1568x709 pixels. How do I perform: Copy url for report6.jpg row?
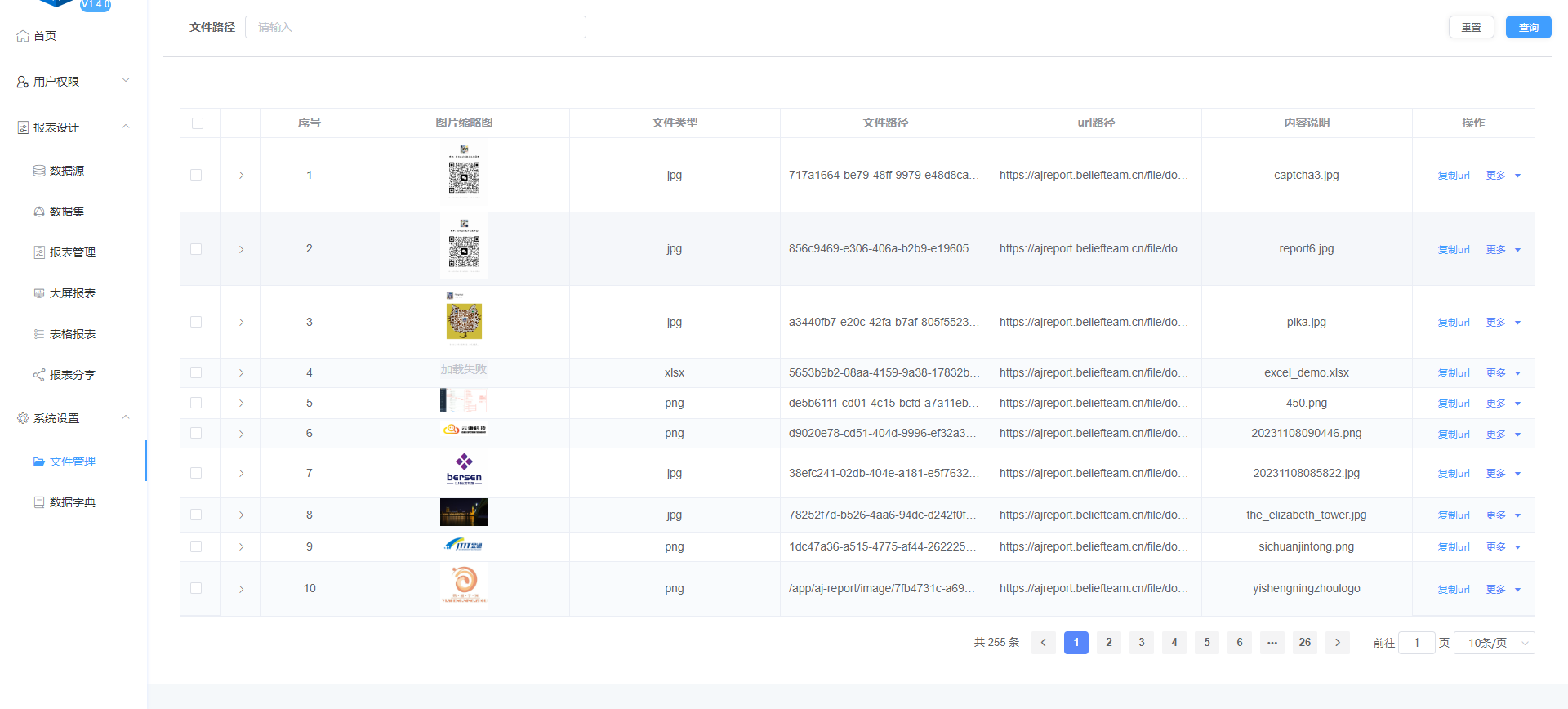[x=1454, y=250]
